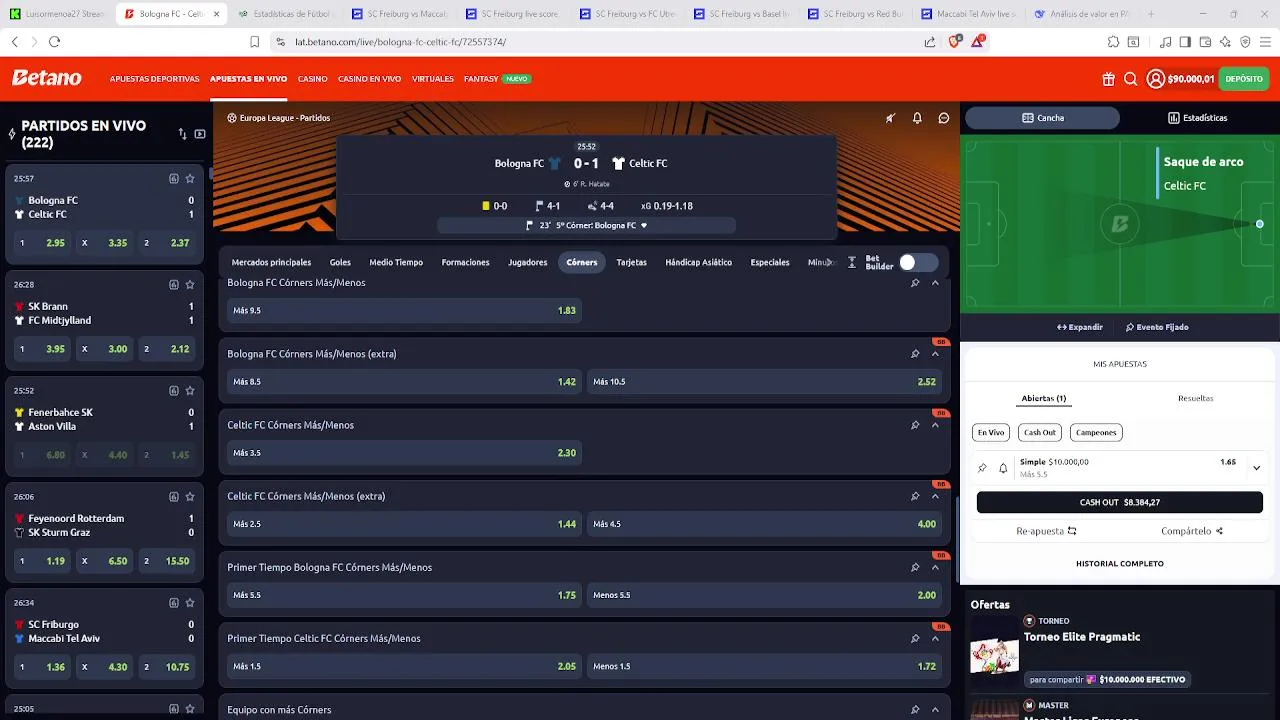Screen dimensions: 1280x720
Task: Open Virtuales menu item
Action: [432, 79]
